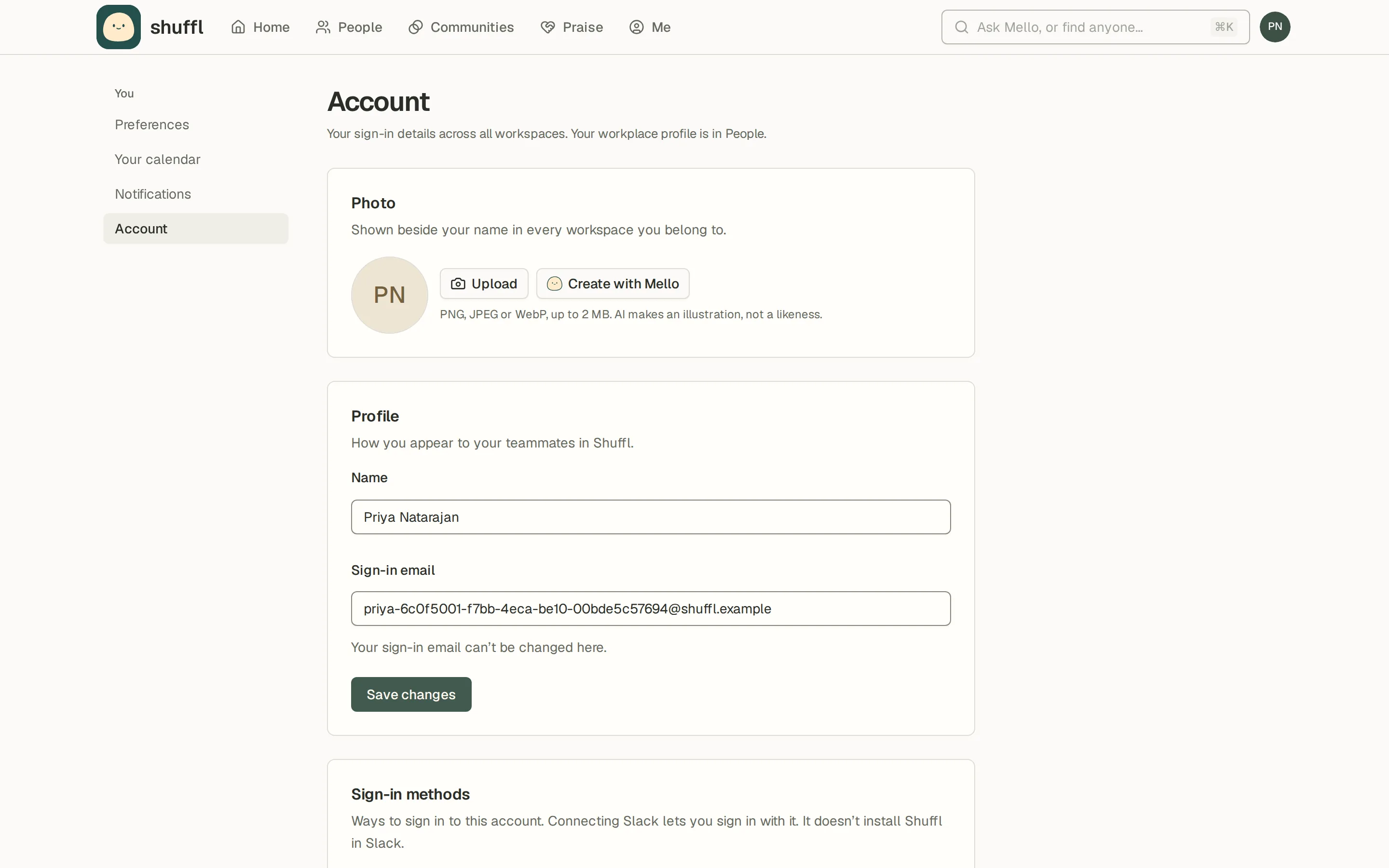Click the Praise heart icon
The height and width of the screenshot is (868, 1389).
[x=547, y=27]
